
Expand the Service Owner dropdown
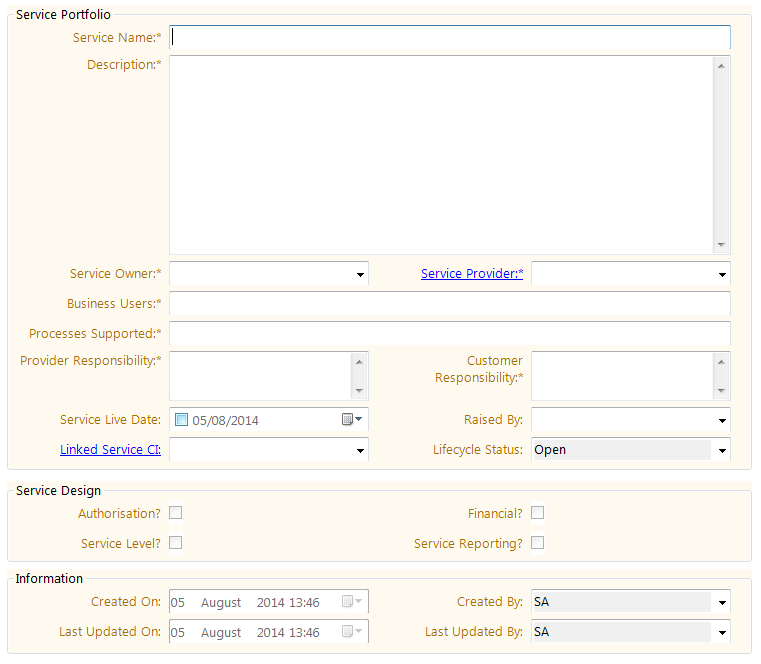359,274
